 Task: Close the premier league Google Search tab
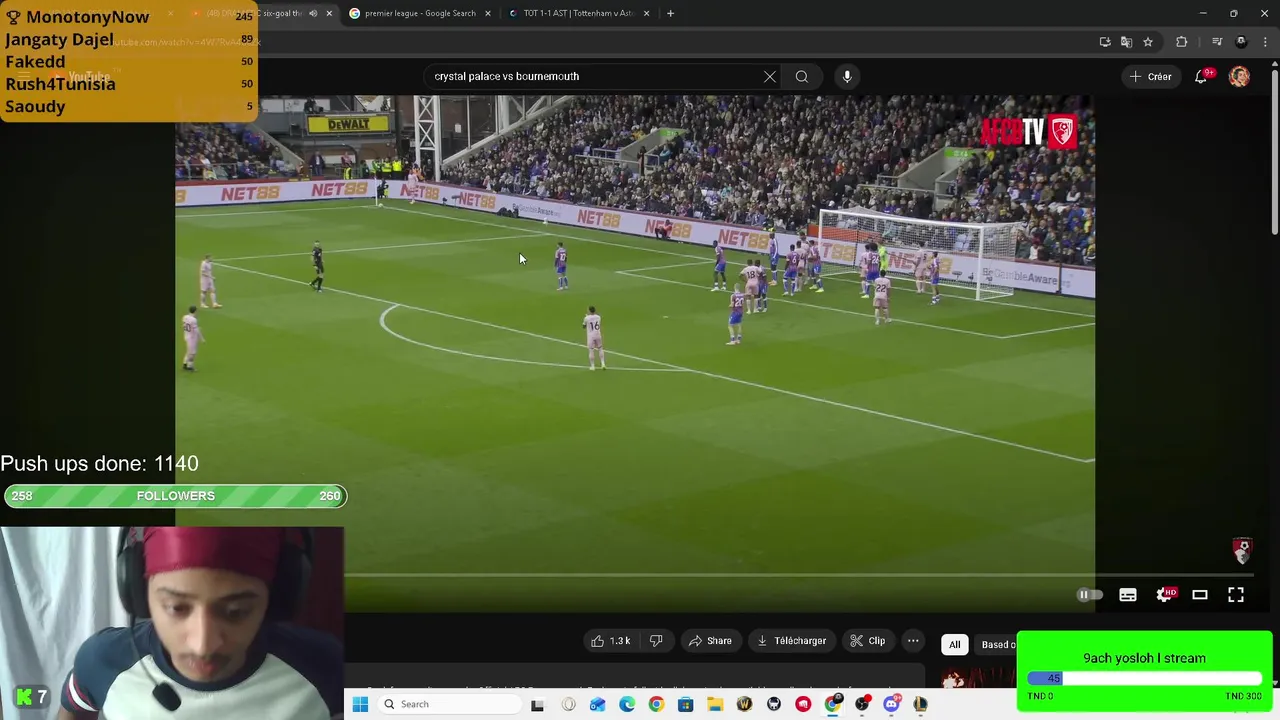click(488, 13)
